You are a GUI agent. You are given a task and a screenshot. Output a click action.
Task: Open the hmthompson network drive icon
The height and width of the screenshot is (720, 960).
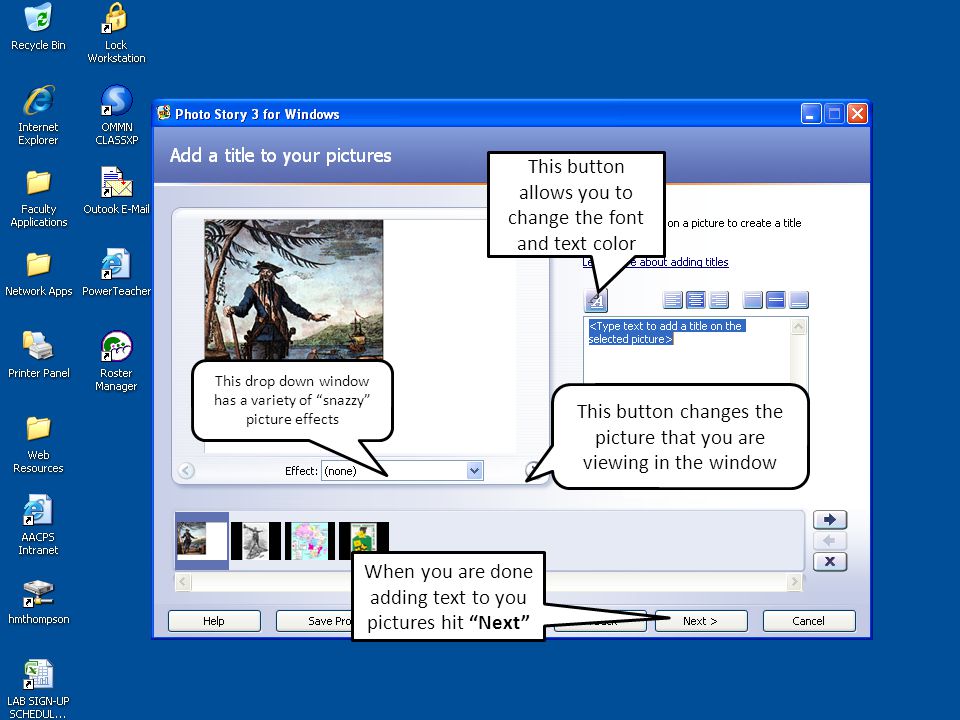38,602
